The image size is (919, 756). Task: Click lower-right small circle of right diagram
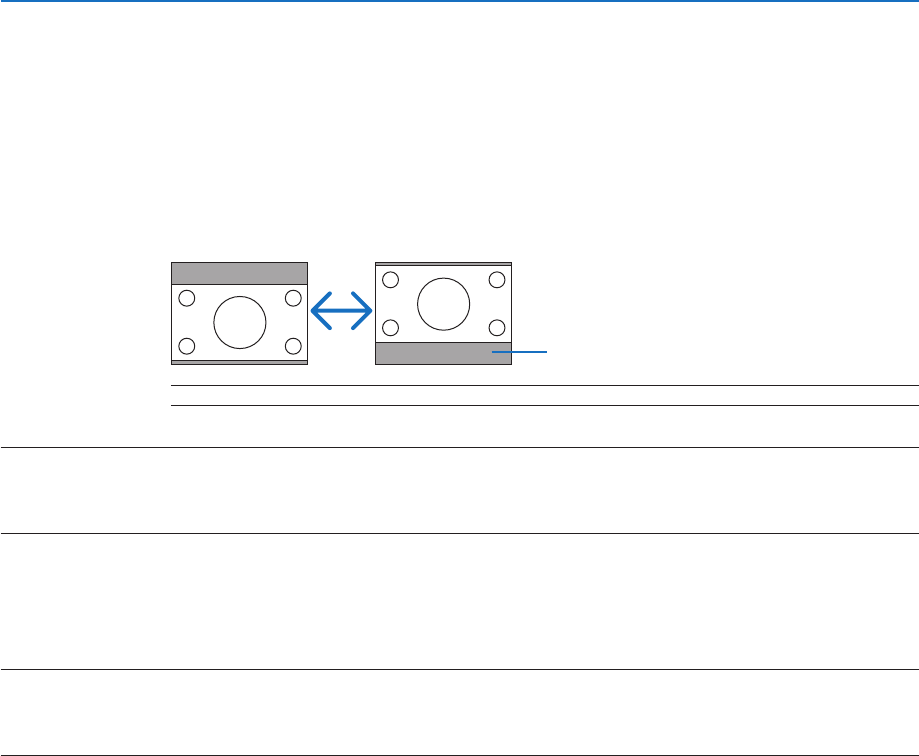tap(497, 328)
